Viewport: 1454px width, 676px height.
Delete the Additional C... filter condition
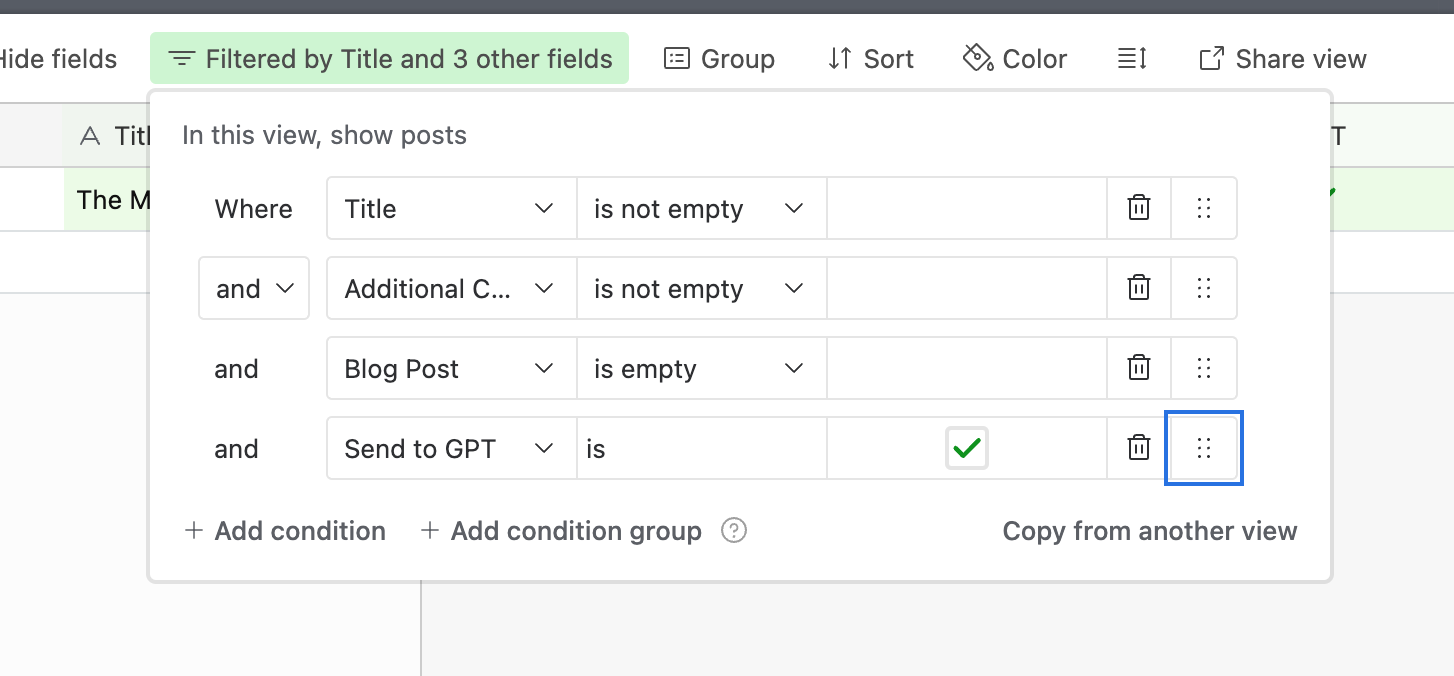pos(1138,288)
